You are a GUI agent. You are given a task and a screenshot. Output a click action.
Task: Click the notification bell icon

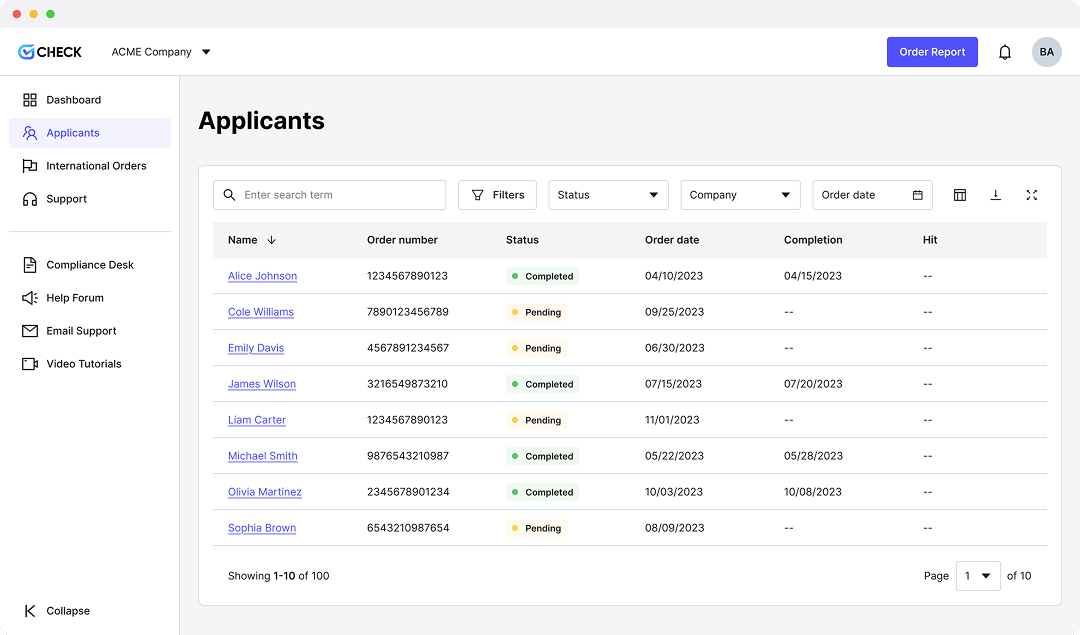click(x=1005, y=52)
